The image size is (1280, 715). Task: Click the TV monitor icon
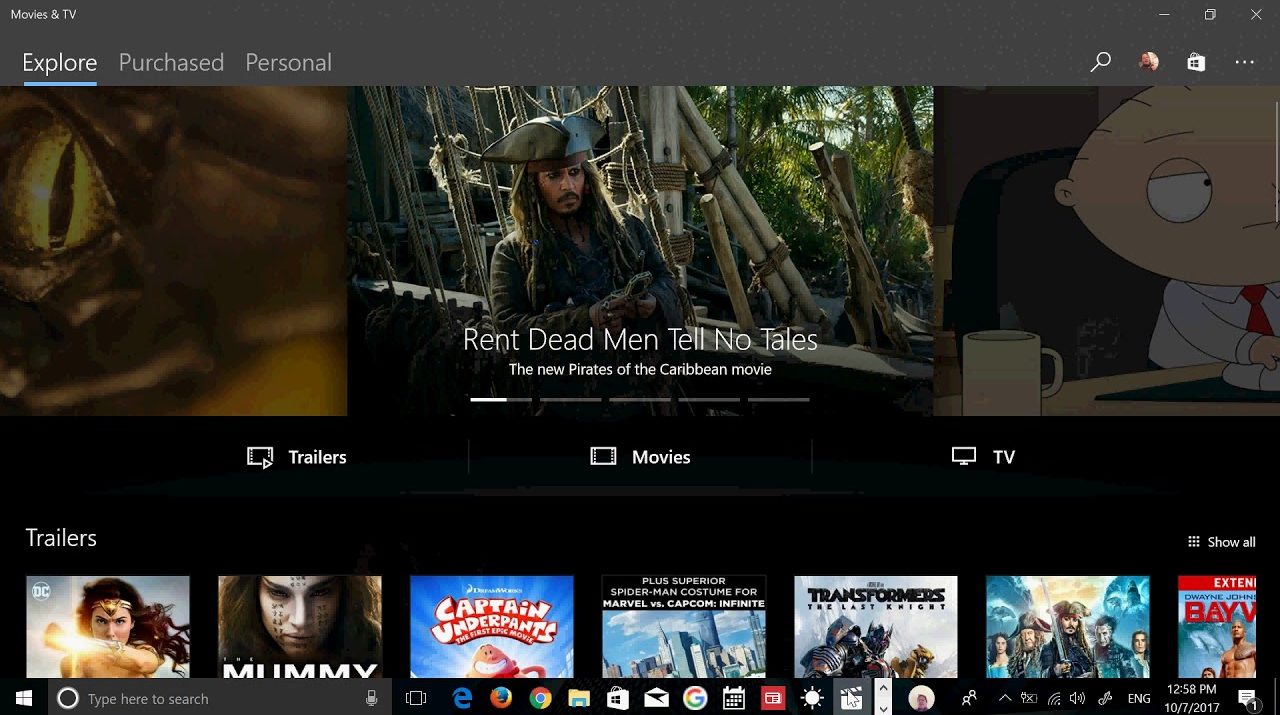pos(963,457)
